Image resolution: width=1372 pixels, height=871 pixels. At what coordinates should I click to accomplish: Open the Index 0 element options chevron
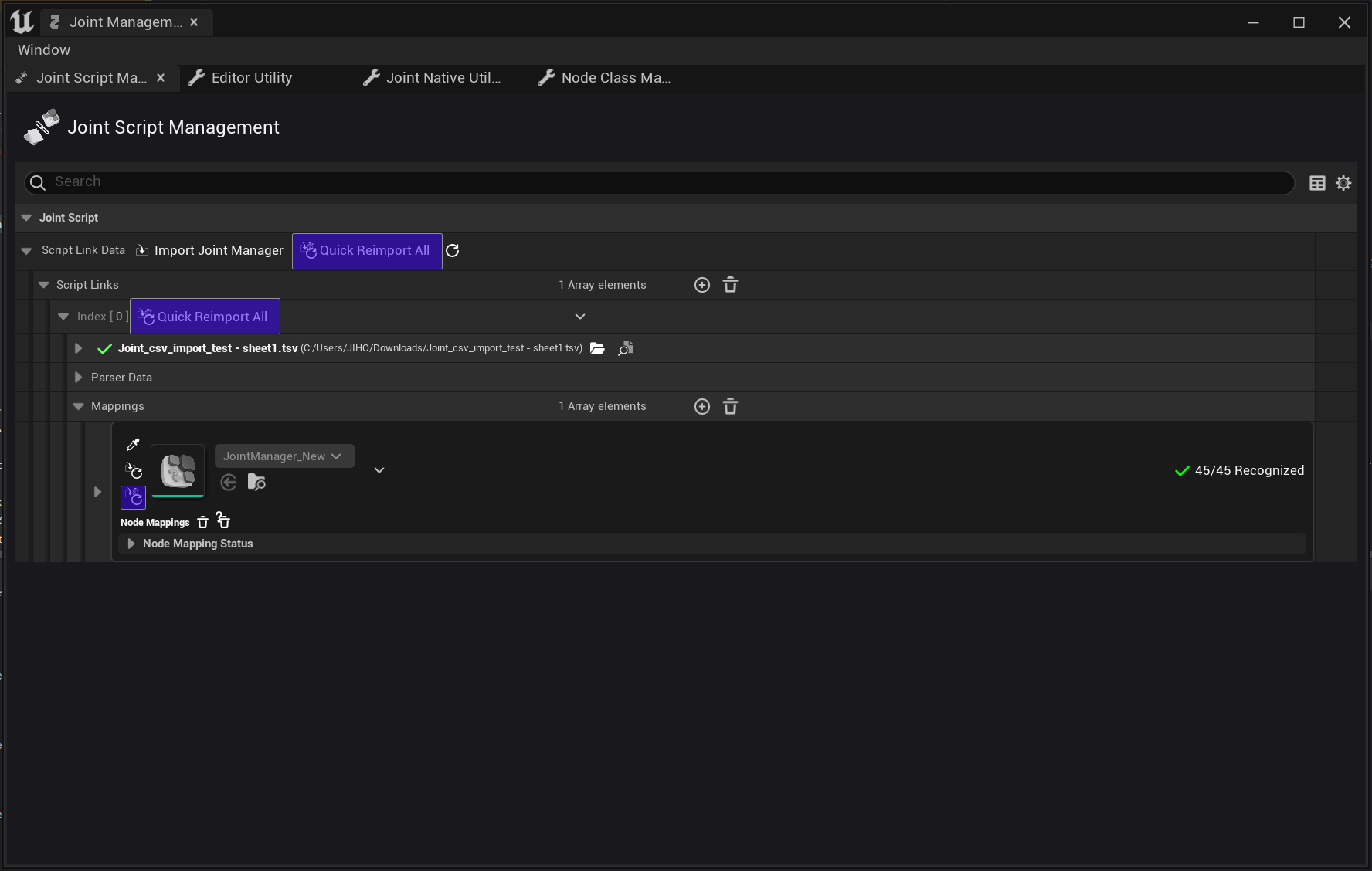(x=579, y=317)
